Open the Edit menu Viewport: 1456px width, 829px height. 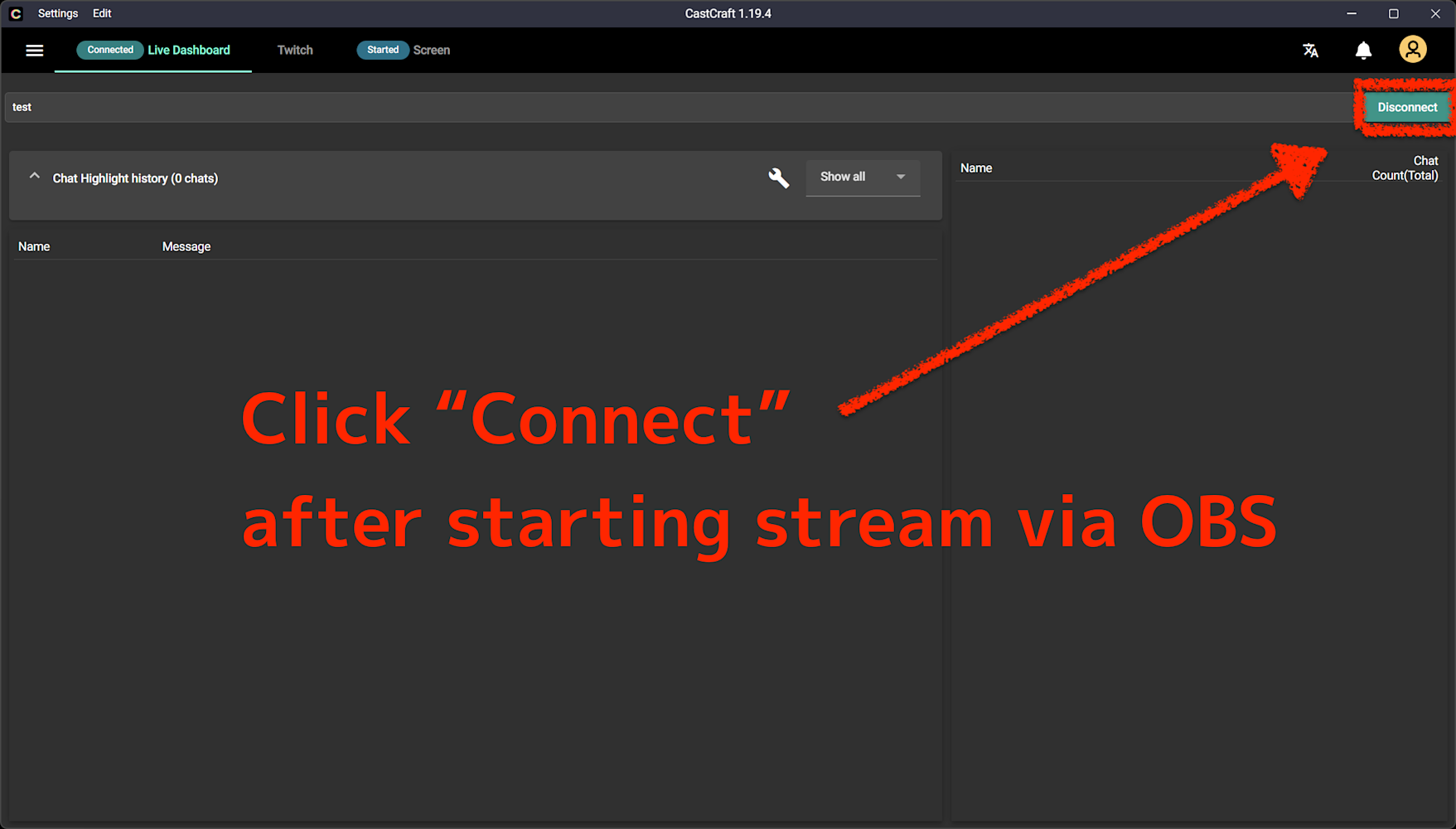pos(102,13)
